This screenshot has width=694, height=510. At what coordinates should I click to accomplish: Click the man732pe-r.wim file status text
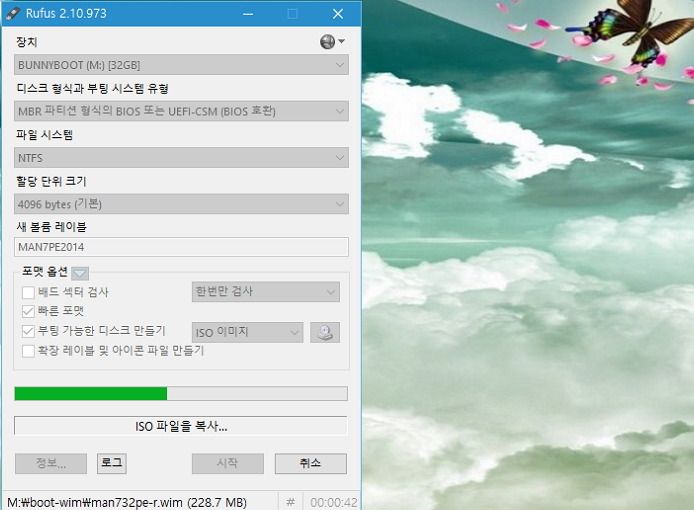[x=127, y=502]
